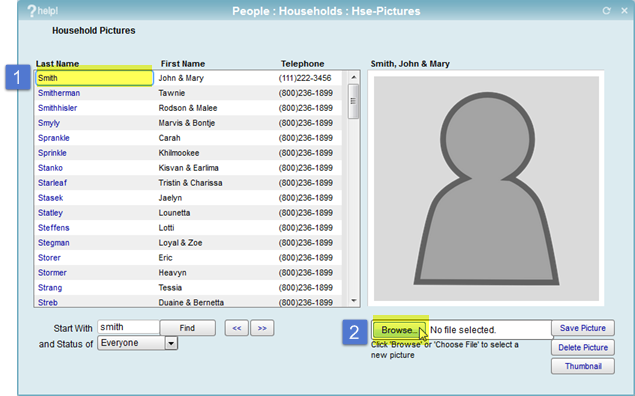Image resolution: width=635 pixels, height=396 pixels.
Task: Select the Streb last name
Action: 48,302
